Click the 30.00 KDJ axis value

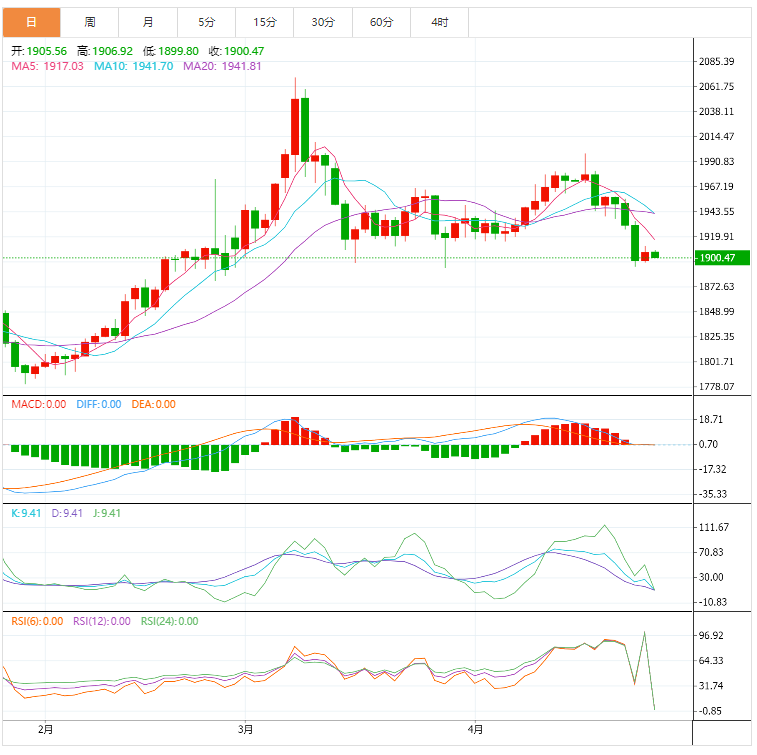pos(711,577)
